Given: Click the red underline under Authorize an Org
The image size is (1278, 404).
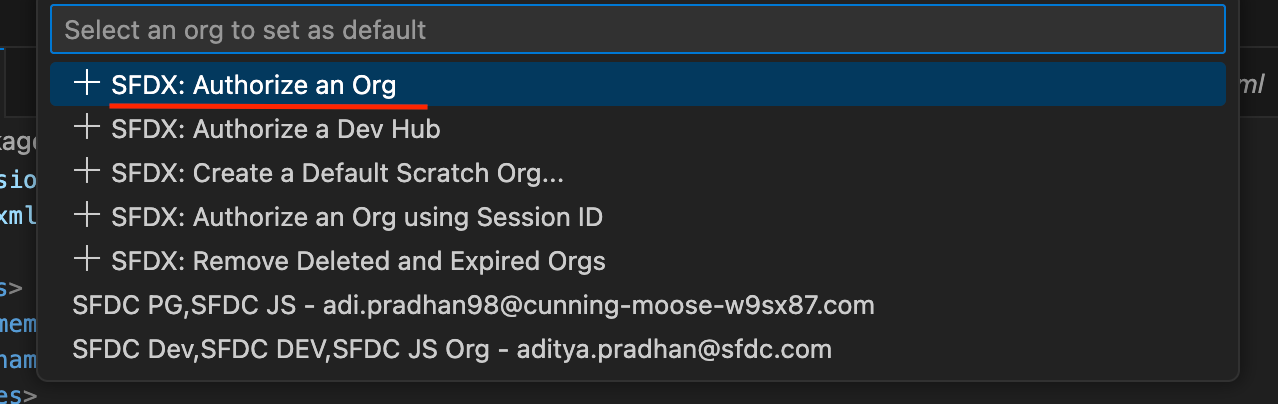Looking at the screenshot, I should (269, 103).
